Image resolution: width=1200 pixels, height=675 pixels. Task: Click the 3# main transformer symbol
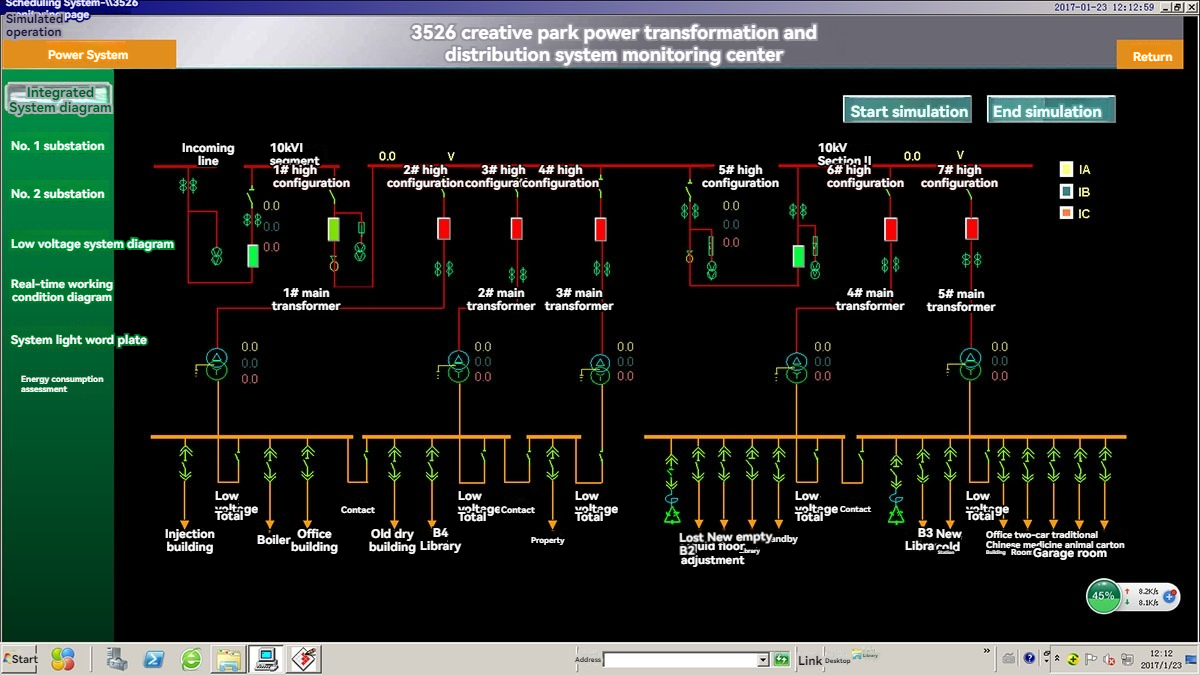pos(600,366)
